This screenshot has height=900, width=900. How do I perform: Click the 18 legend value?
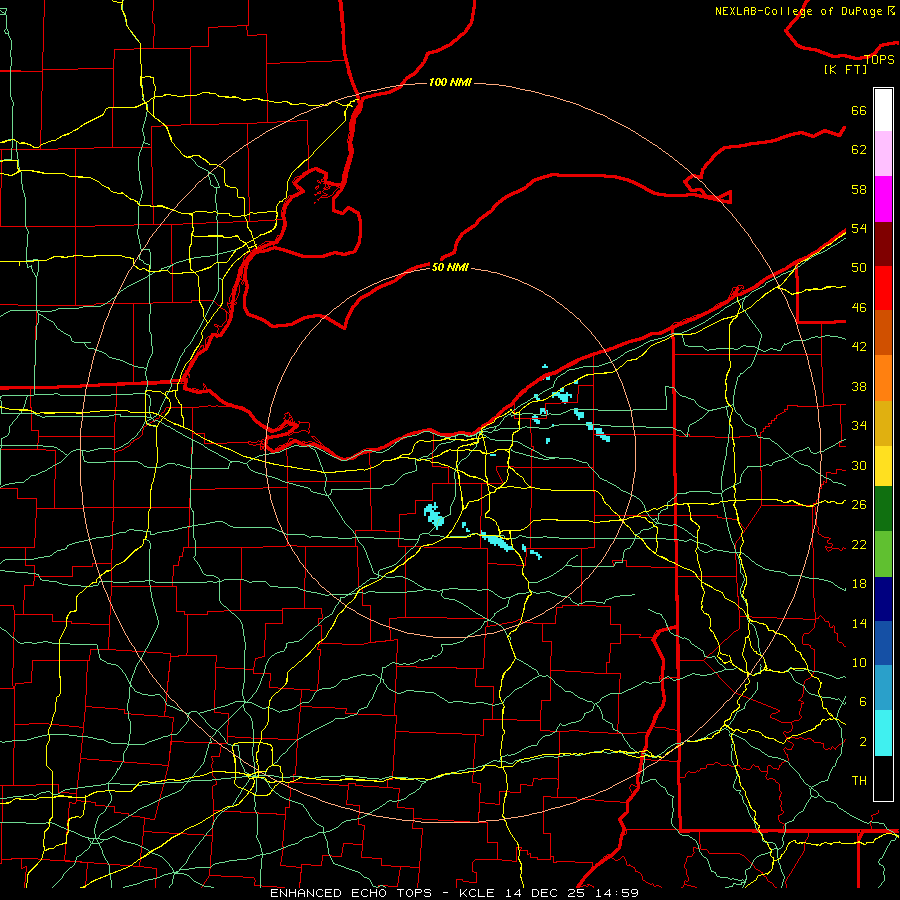[859, 584]
